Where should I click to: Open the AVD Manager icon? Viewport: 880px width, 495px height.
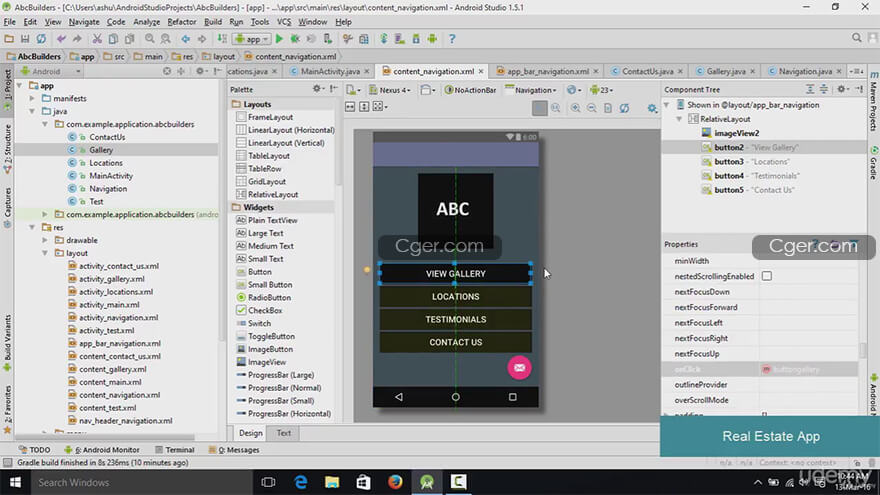pyautogui.click(x=400, y=39)
